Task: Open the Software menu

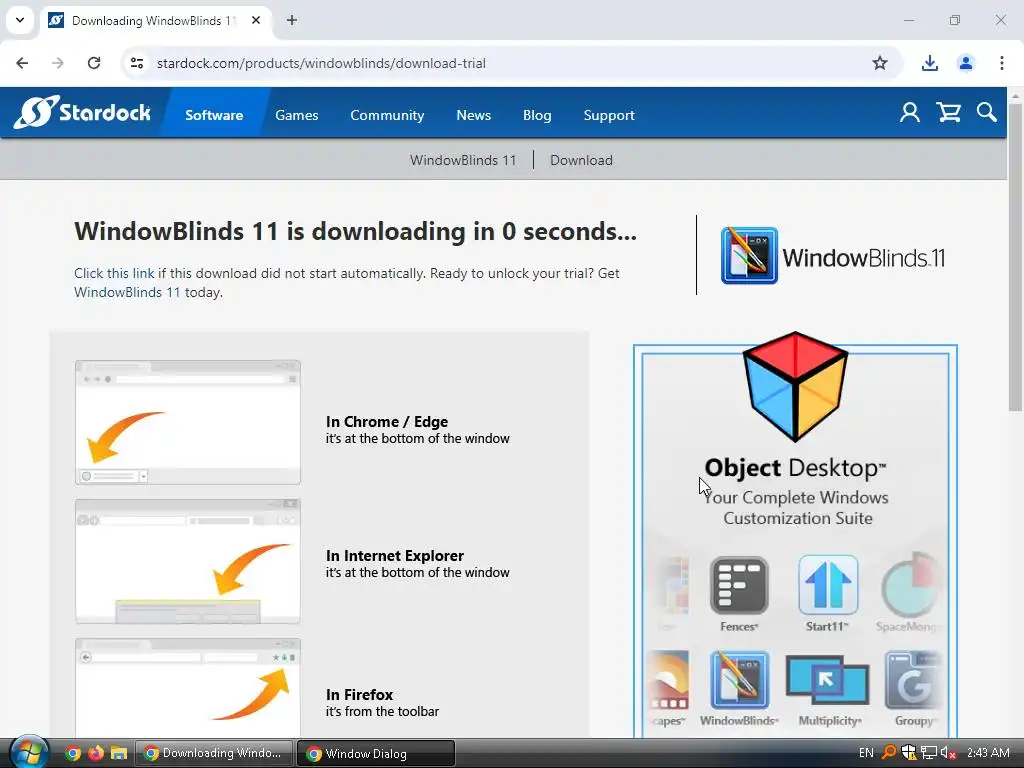Action: [214, 115]
